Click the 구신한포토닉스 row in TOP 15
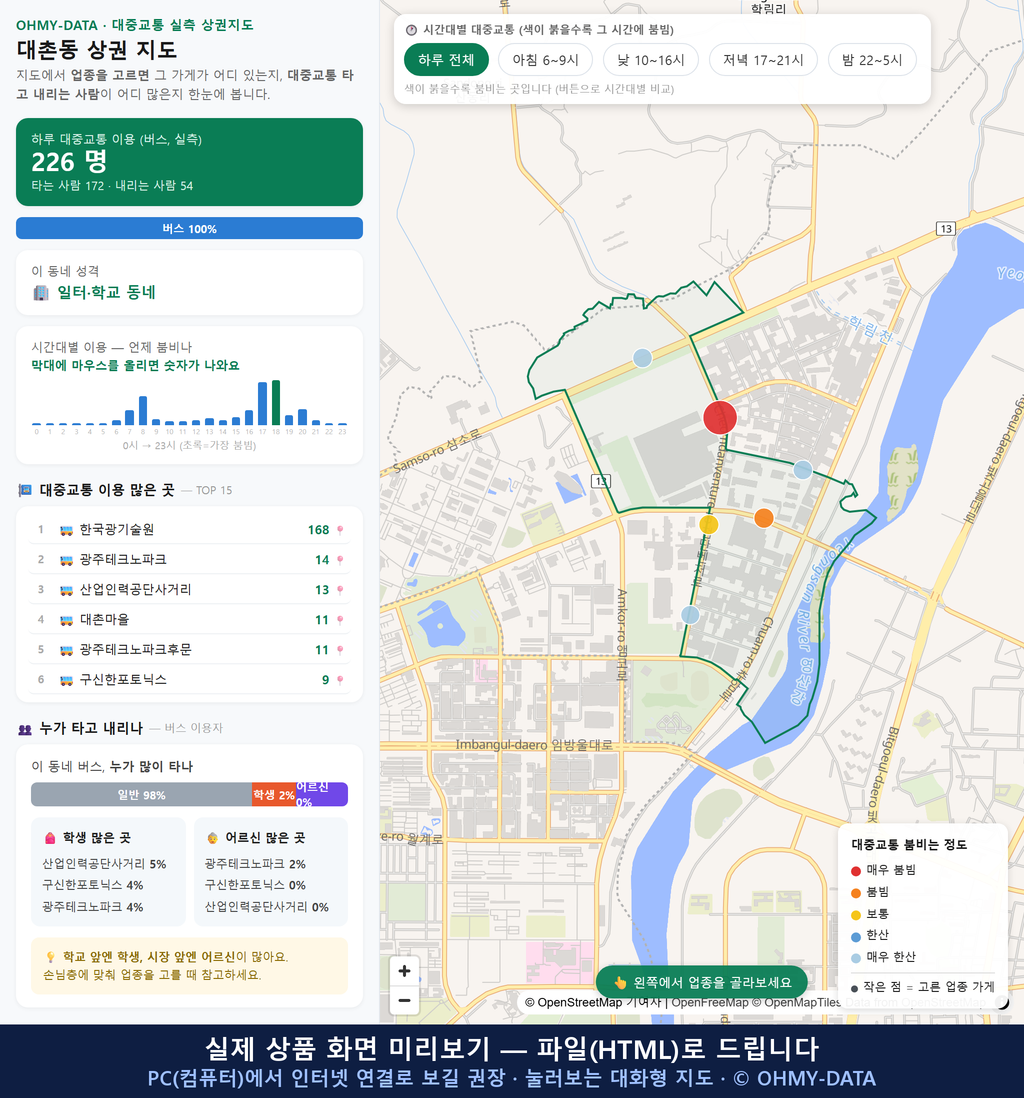Screen dimensions: 1024x1098 (189, 679)
